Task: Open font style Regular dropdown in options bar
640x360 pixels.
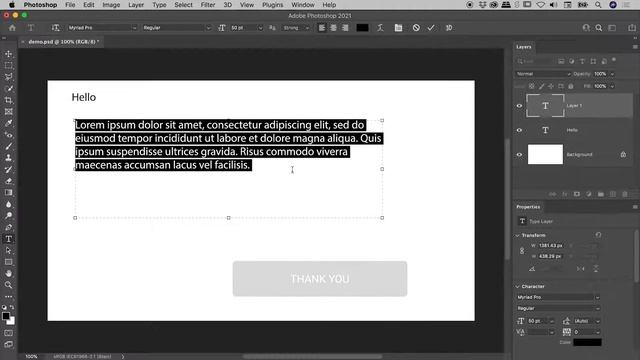Action: click(208, 28)
